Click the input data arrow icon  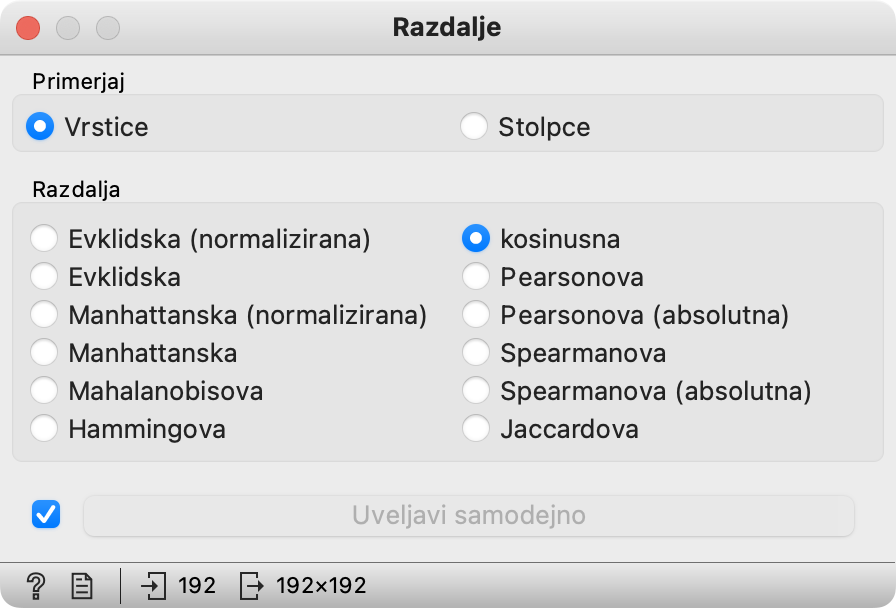point(153,586)
